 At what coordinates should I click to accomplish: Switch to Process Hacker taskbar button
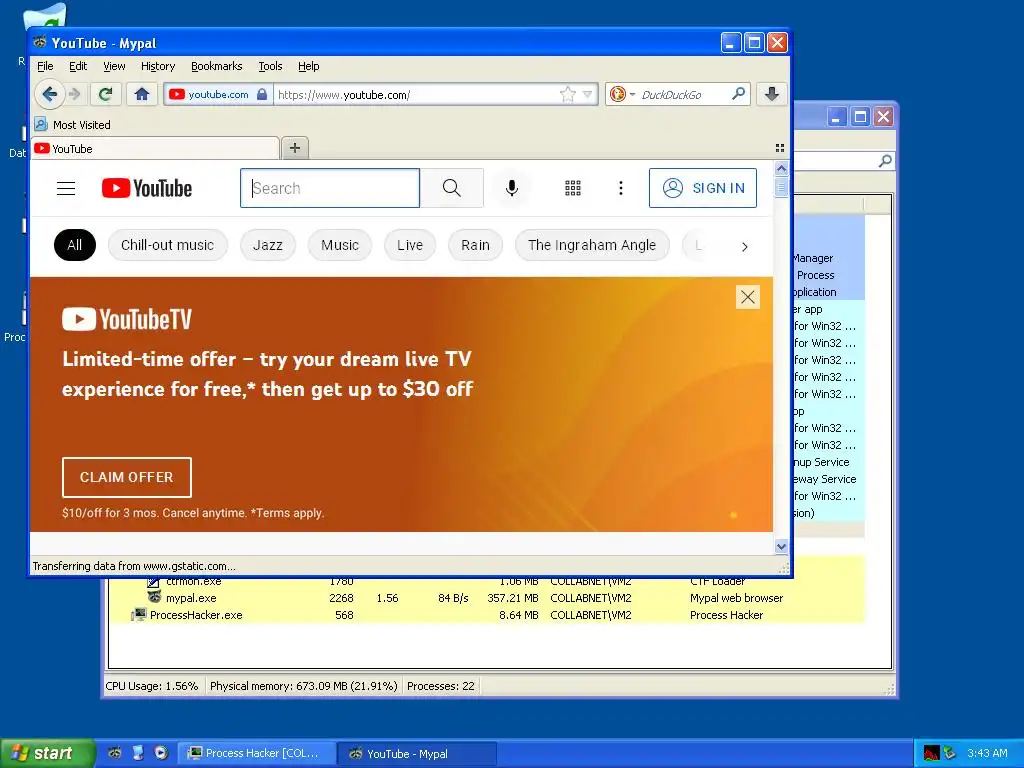tap(256, 753)
